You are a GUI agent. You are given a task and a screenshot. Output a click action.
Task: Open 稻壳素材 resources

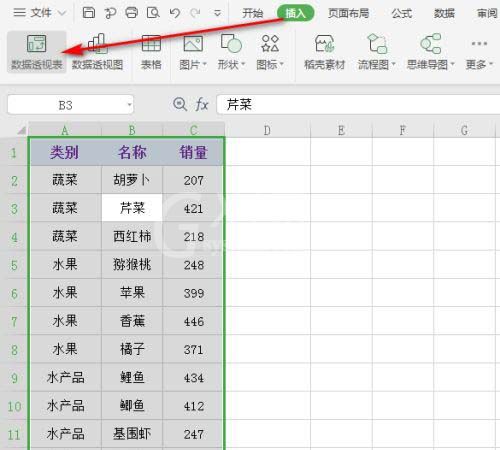click(324, 52)
